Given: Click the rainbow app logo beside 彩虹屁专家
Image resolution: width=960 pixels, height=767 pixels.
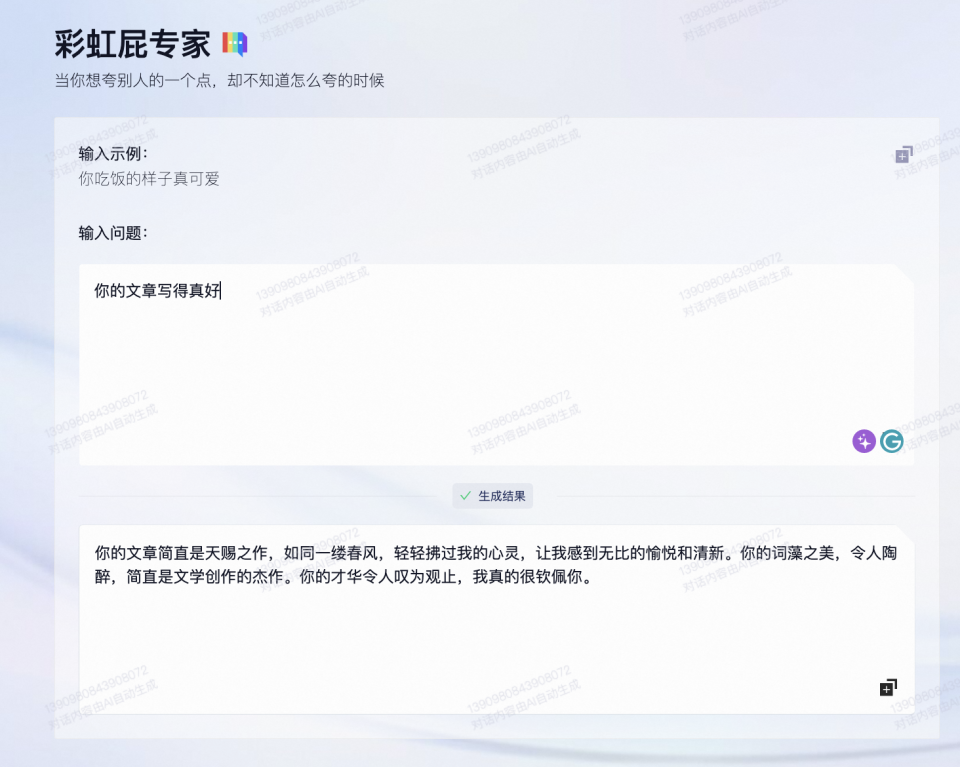Looking at the screenshot, I should 233,42.
